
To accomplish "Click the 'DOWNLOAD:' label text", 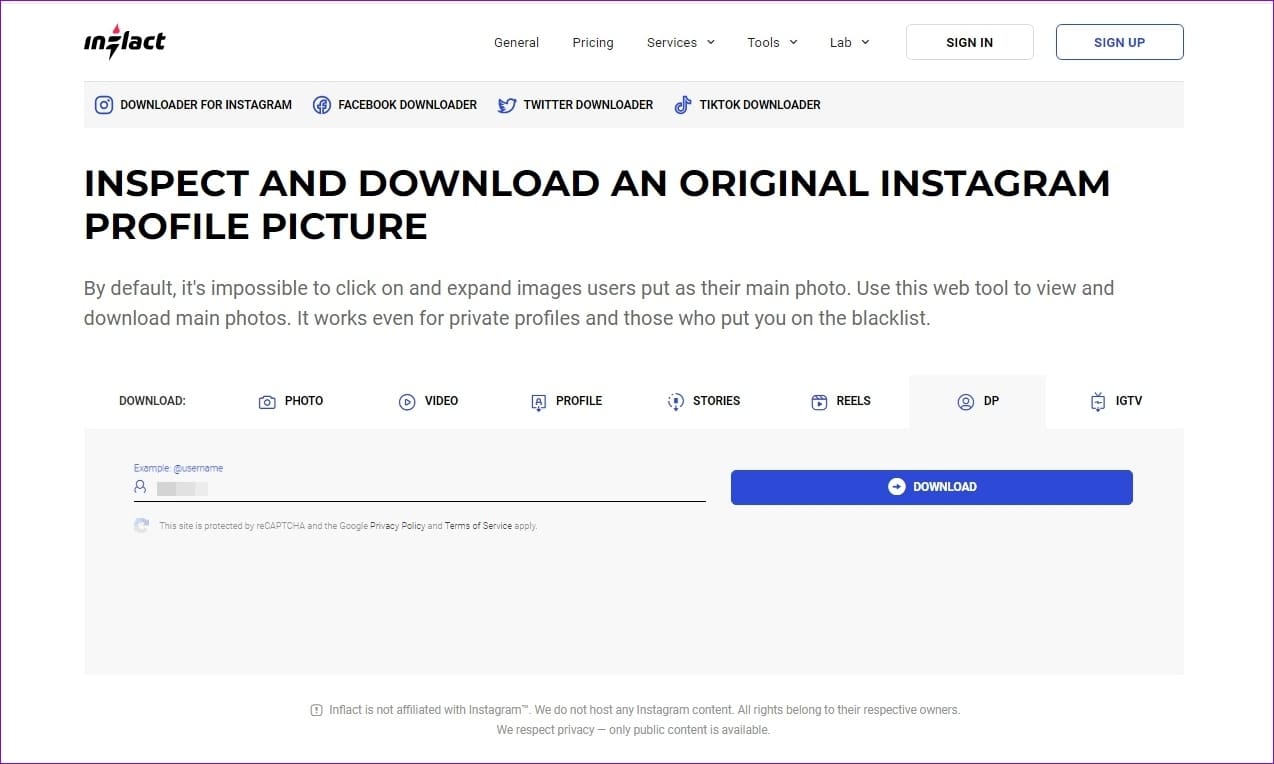I will coord(152,401).
